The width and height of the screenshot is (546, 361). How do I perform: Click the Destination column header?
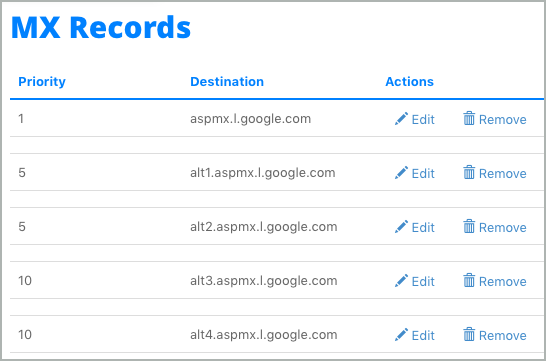[x=227, y=81]
